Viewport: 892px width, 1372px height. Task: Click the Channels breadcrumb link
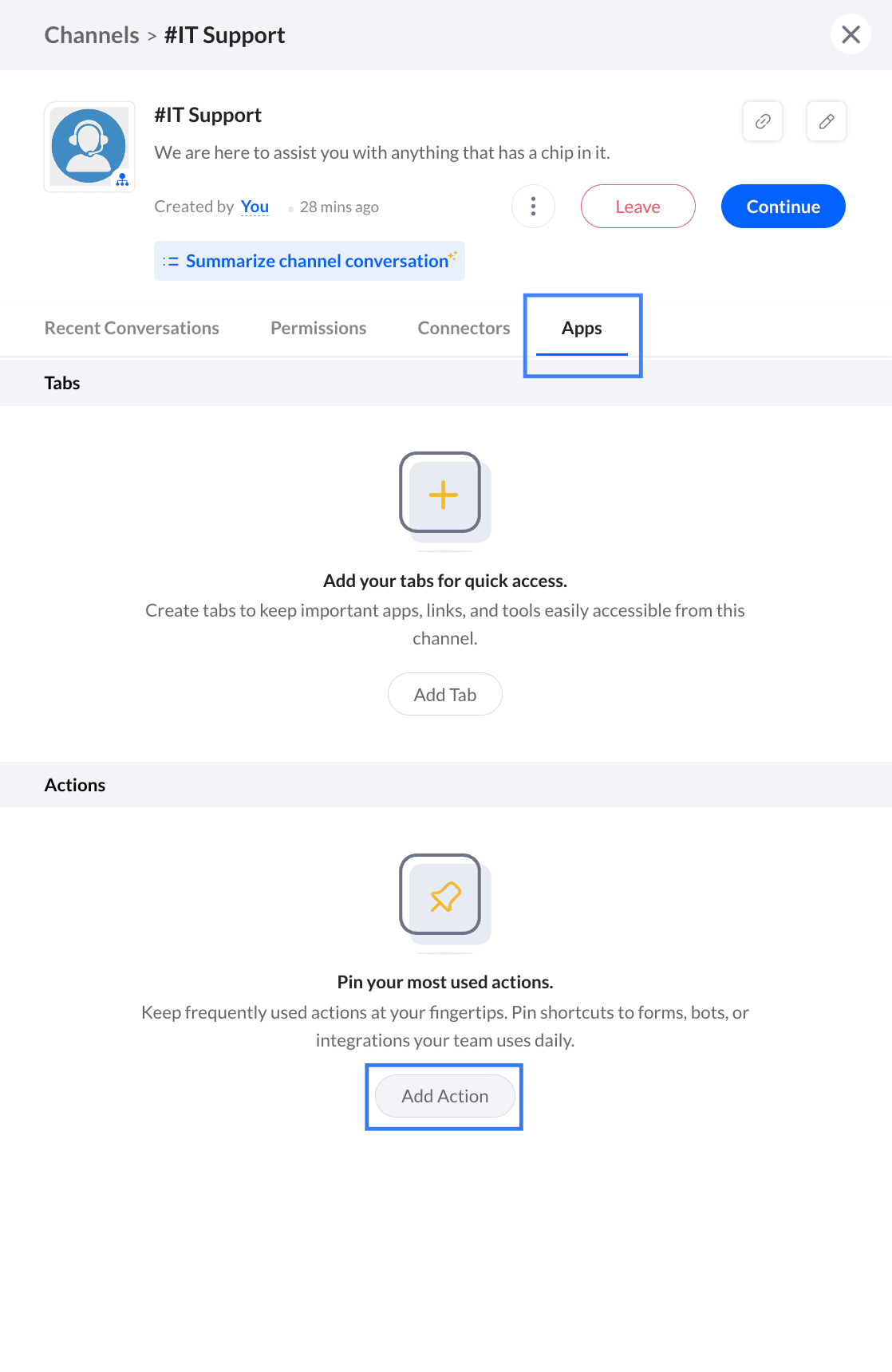pyautogui.click(x=92, y=35)
